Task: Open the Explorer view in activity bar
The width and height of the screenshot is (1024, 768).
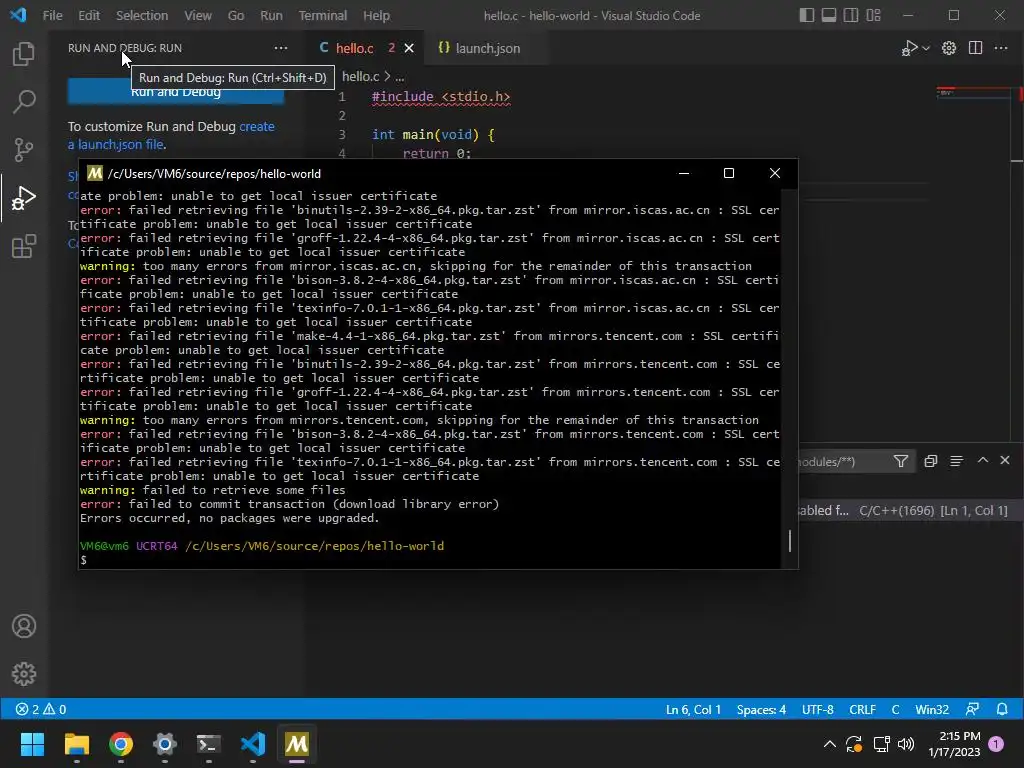Action: 24,54
